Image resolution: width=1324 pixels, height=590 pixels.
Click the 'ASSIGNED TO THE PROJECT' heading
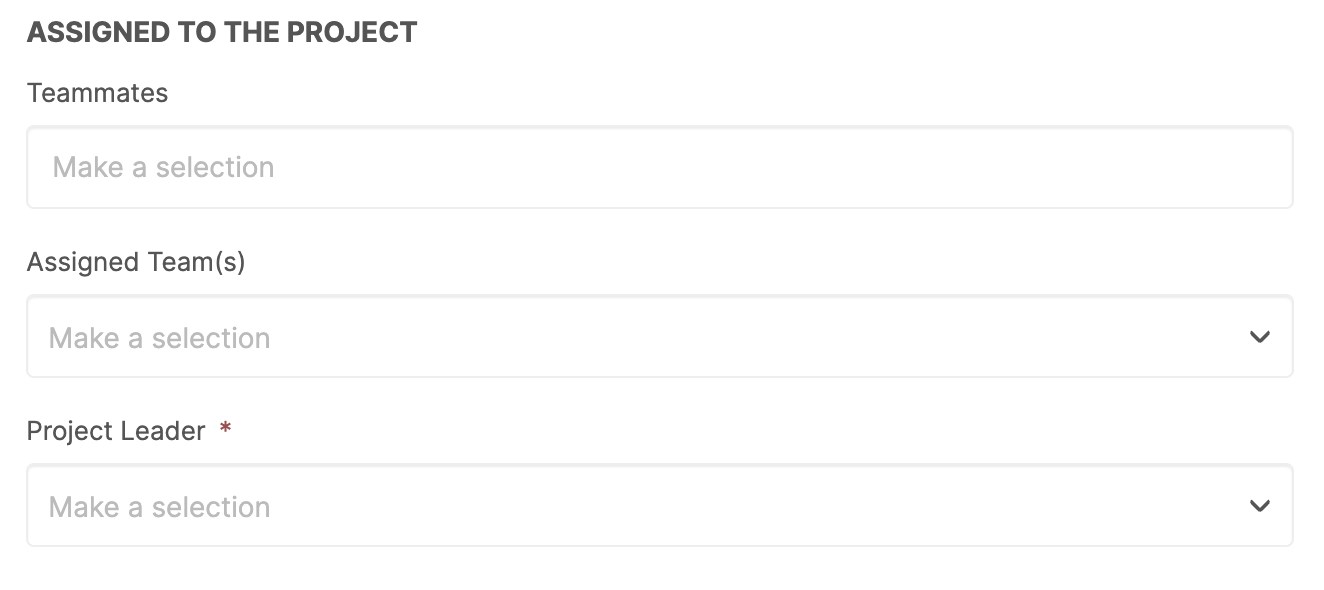pos(222,32)
